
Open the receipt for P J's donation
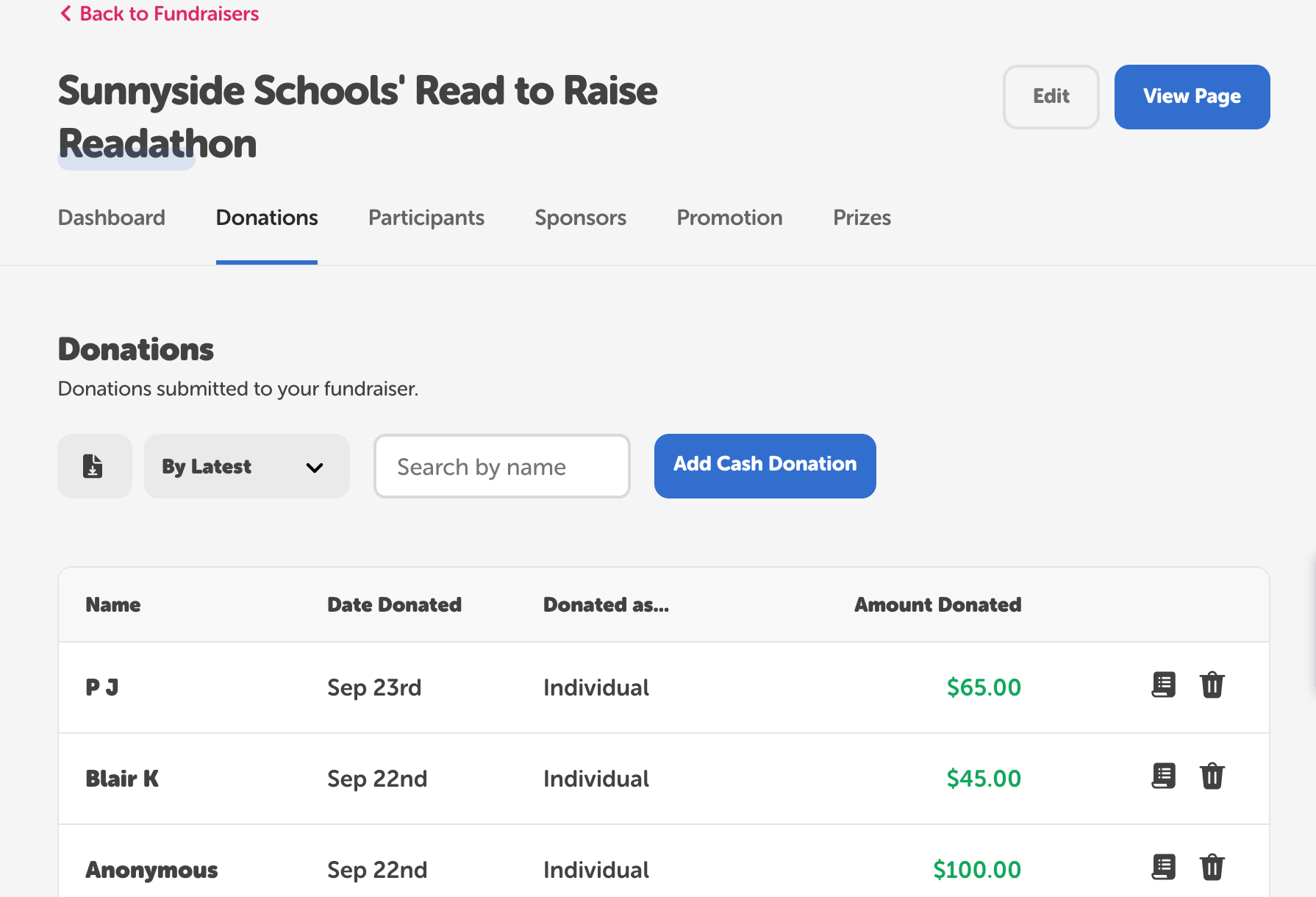pyautogui.click(x=1162, y=685)
